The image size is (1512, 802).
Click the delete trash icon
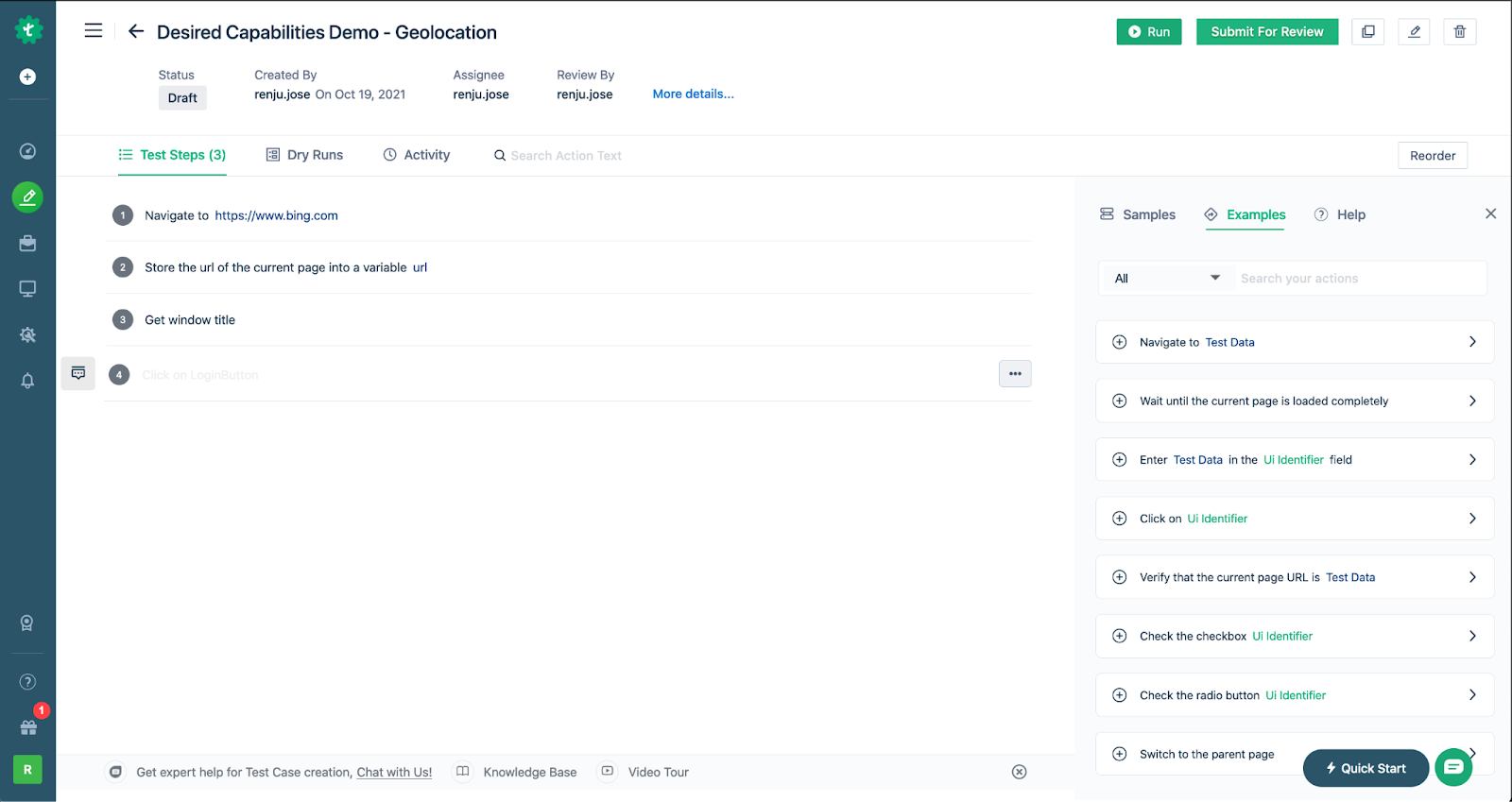(x=1460, y=32)
